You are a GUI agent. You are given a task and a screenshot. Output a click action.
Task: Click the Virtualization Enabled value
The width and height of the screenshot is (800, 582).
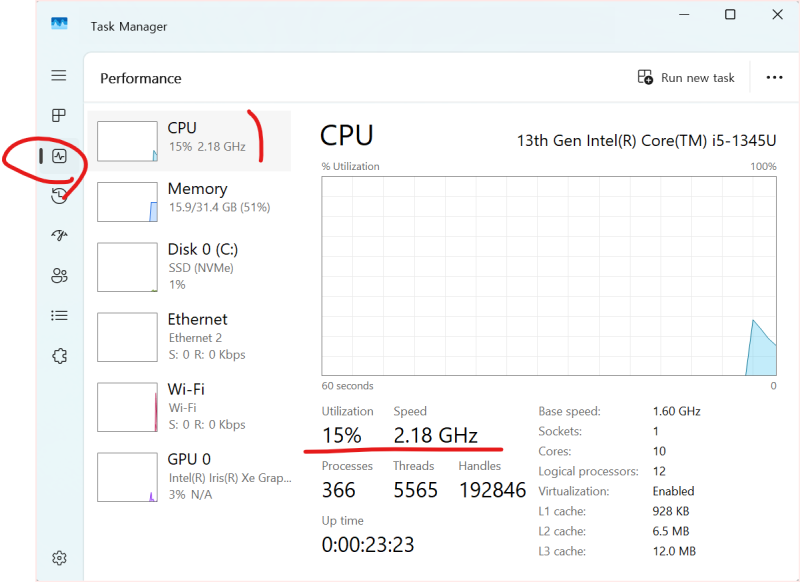(673, 491)
